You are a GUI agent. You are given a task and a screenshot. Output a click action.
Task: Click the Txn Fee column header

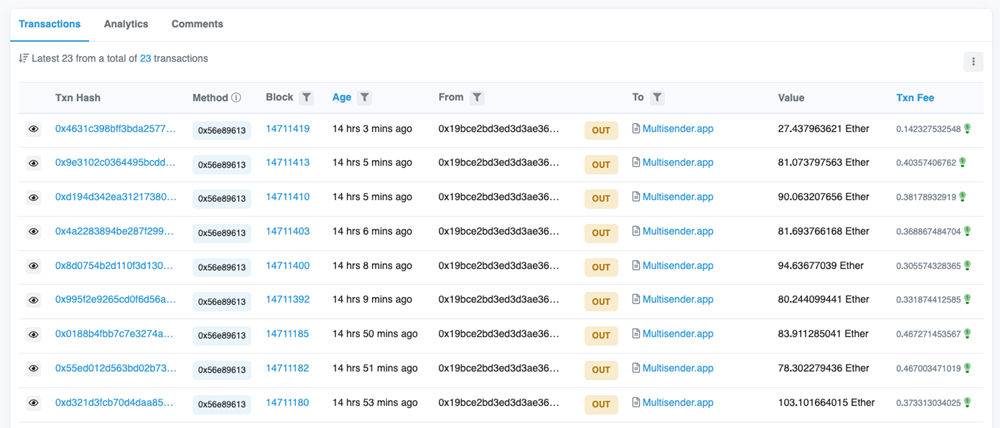click(915, 98)
